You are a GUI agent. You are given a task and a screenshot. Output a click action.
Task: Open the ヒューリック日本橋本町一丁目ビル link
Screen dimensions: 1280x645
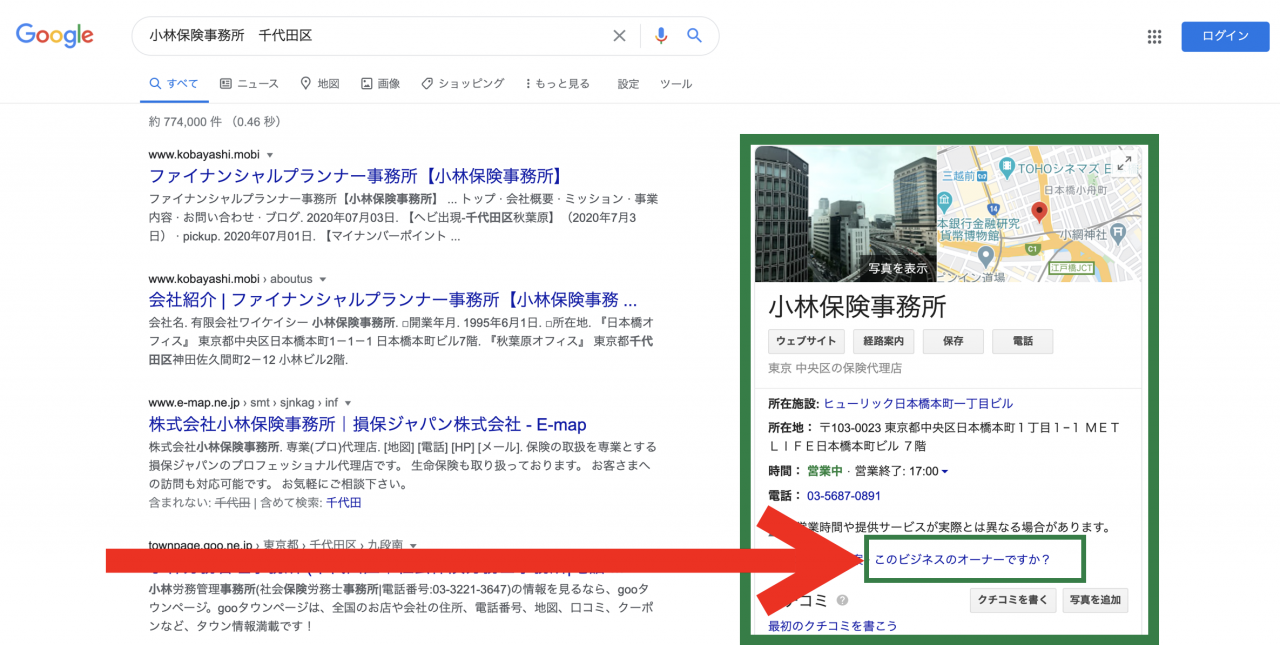tap(918, 404)
